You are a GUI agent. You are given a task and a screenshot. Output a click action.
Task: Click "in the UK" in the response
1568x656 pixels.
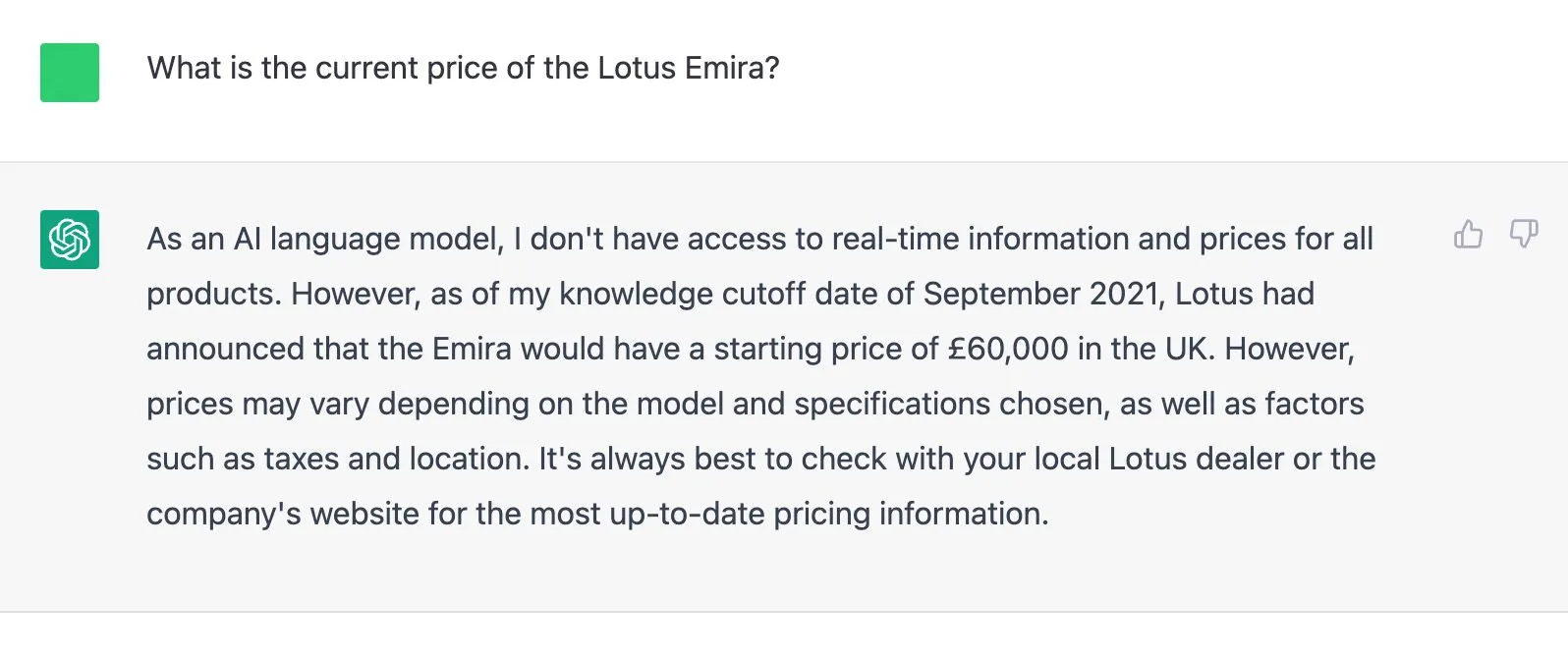coord(1147,349)
